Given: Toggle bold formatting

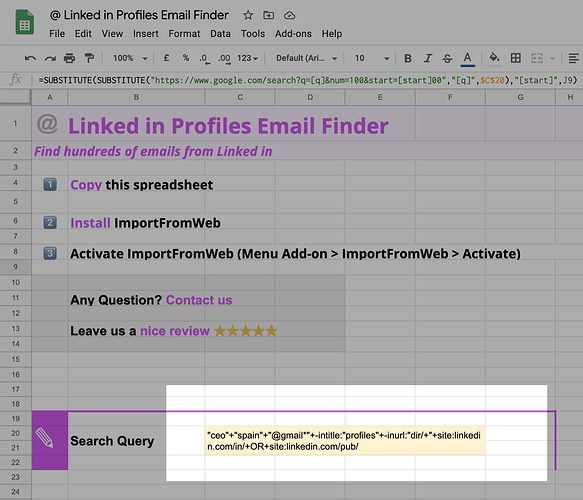Looking at the screenshot, I should pos(408,58).
